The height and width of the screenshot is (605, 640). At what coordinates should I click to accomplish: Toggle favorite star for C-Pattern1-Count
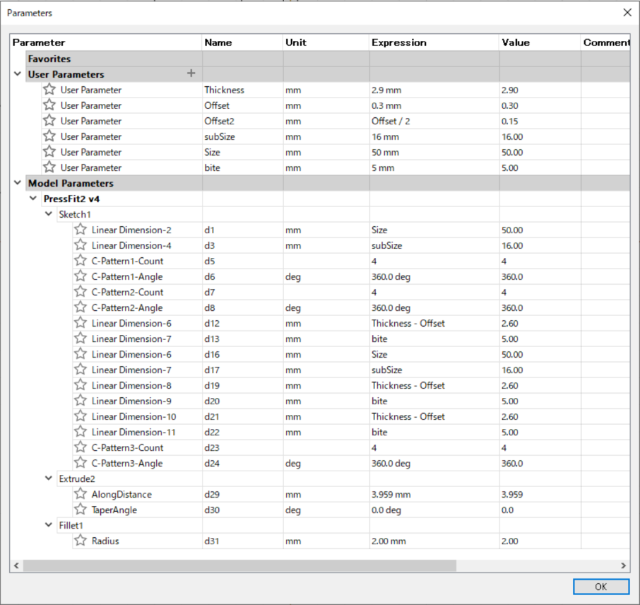pyautogui.click(x=80, y=260)
